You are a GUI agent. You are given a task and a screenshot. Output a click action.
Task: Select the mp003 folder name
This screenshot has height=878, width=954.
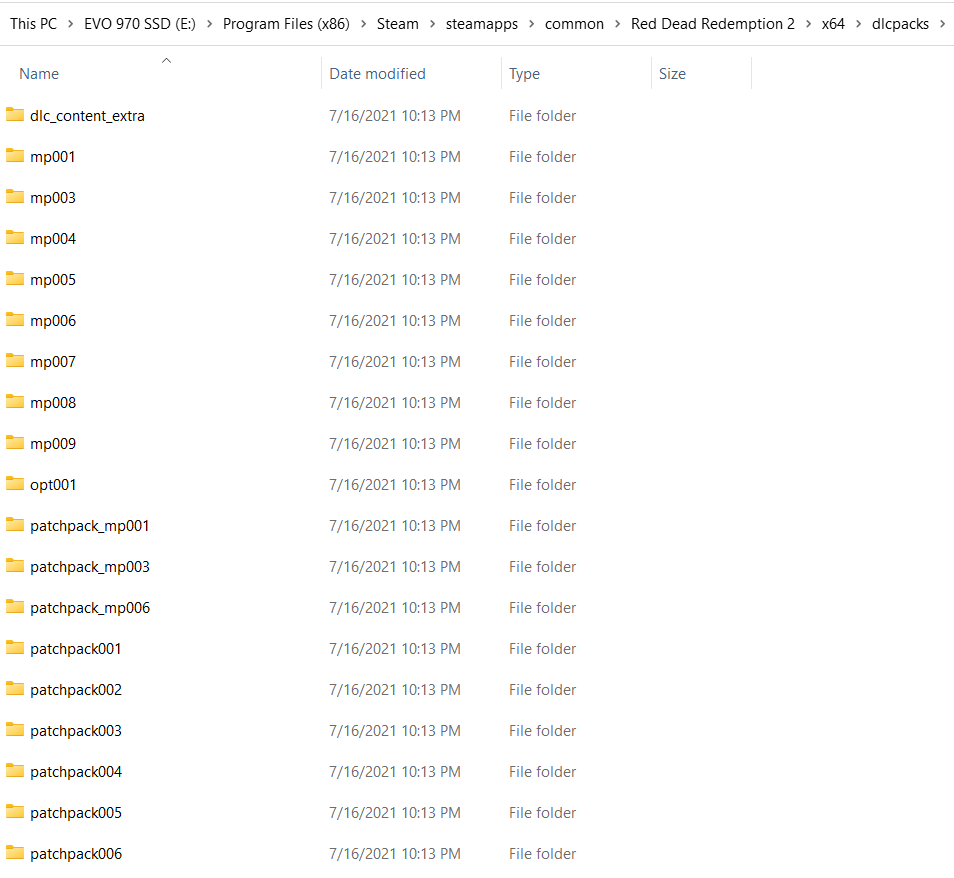point(53,198)
